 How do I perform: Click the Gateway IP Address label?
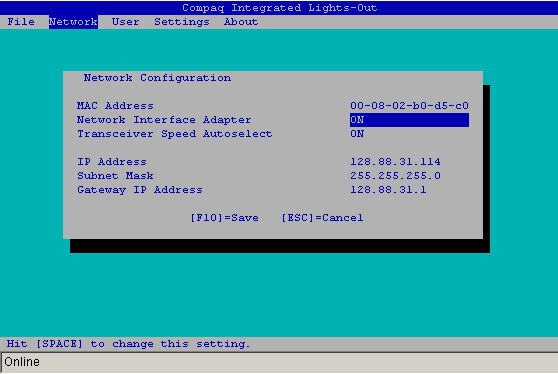point(140,190)
